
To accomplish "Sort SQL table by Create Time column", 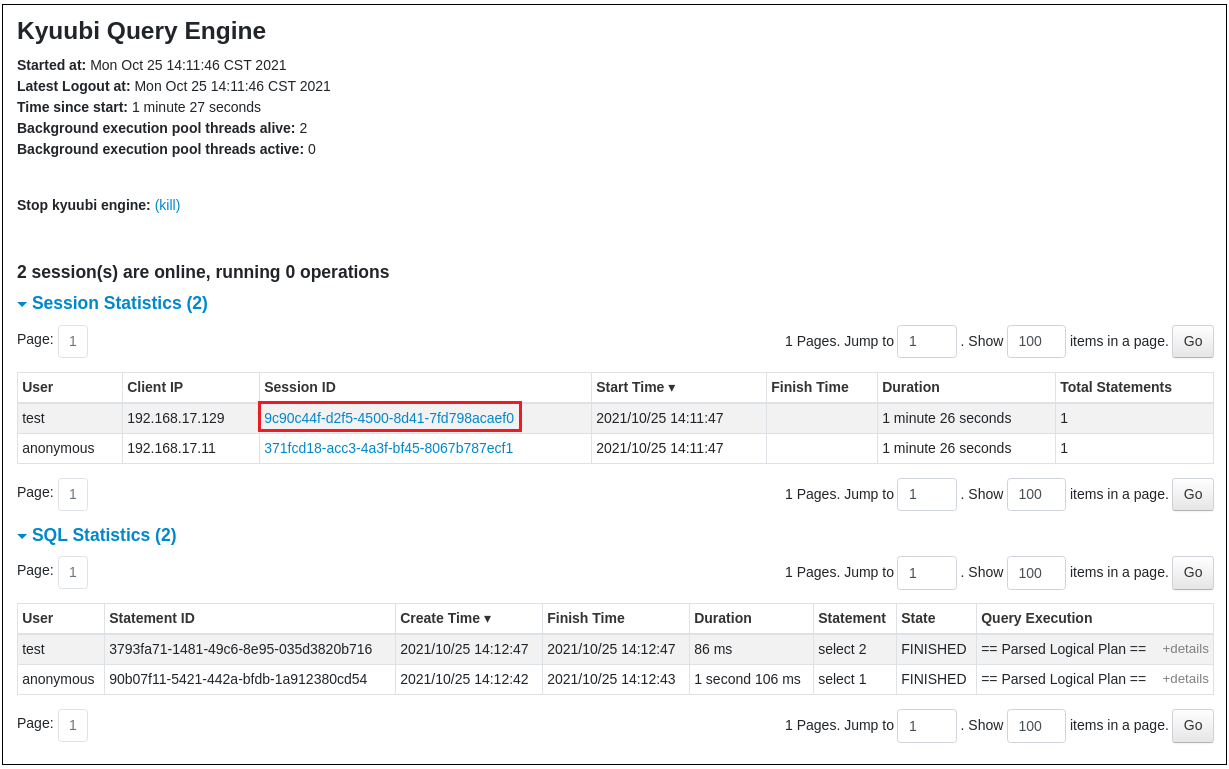I will click(445, 618).
